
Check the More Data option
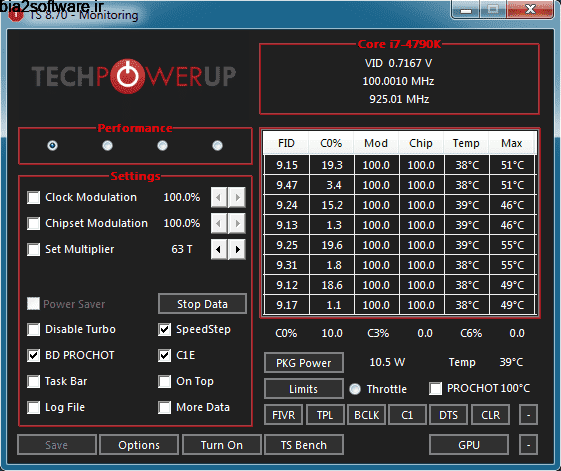click(165, 407)
